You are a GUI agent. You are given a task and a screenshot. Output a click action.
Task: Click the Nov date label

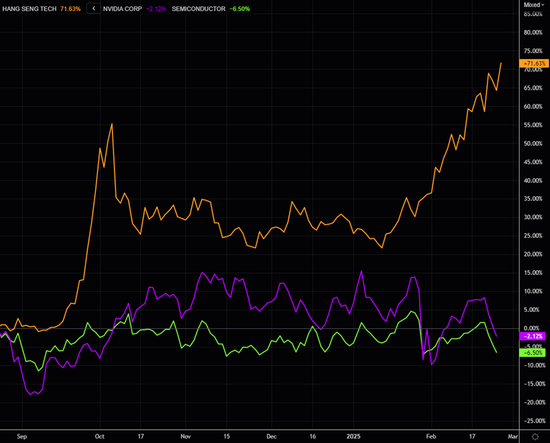(186, 436)
